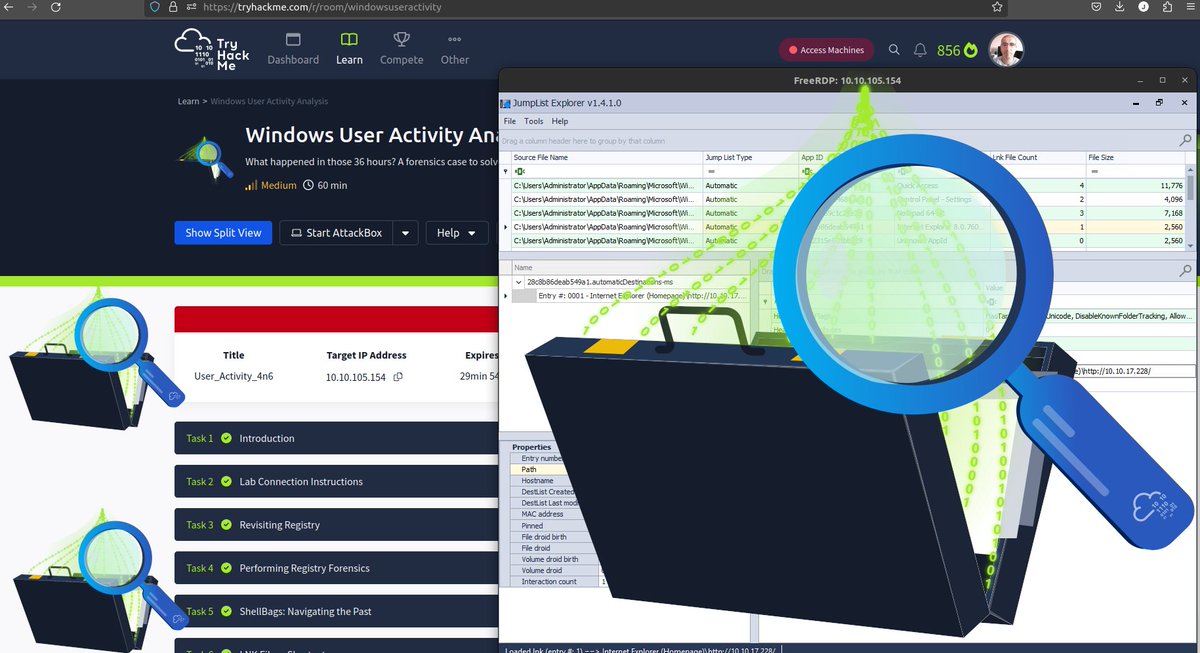Open the Compete trophy item
The height and width of the screenshot is (653, 1200).
pyautogui.click(x=401, y=49)
